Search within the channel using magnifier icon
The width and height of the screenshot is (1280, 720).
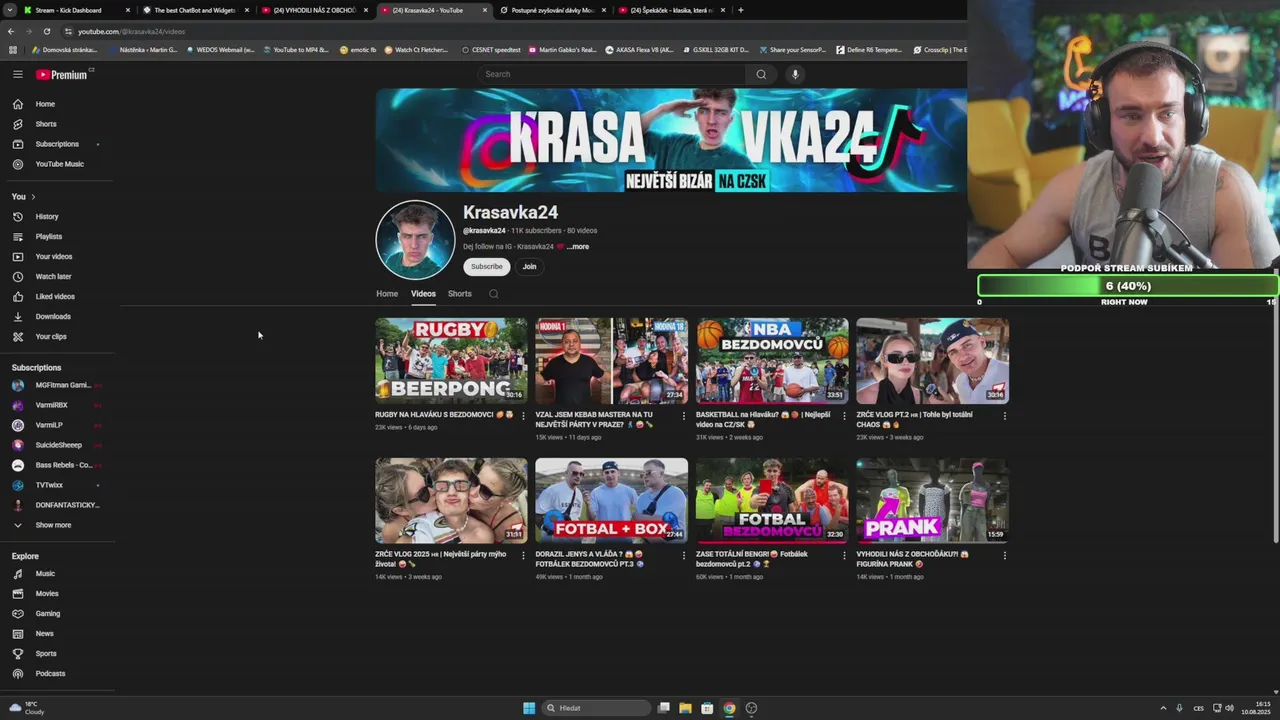tap(493, 294)
